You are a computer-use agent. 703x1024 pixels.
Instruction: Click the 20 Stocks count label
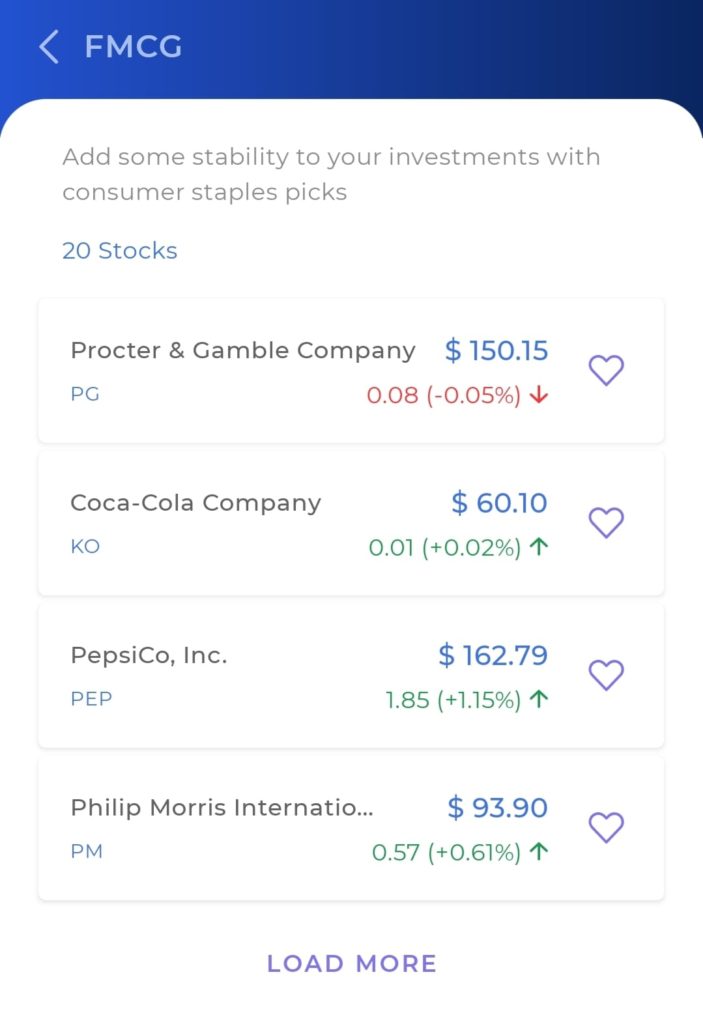click(120, 251)
